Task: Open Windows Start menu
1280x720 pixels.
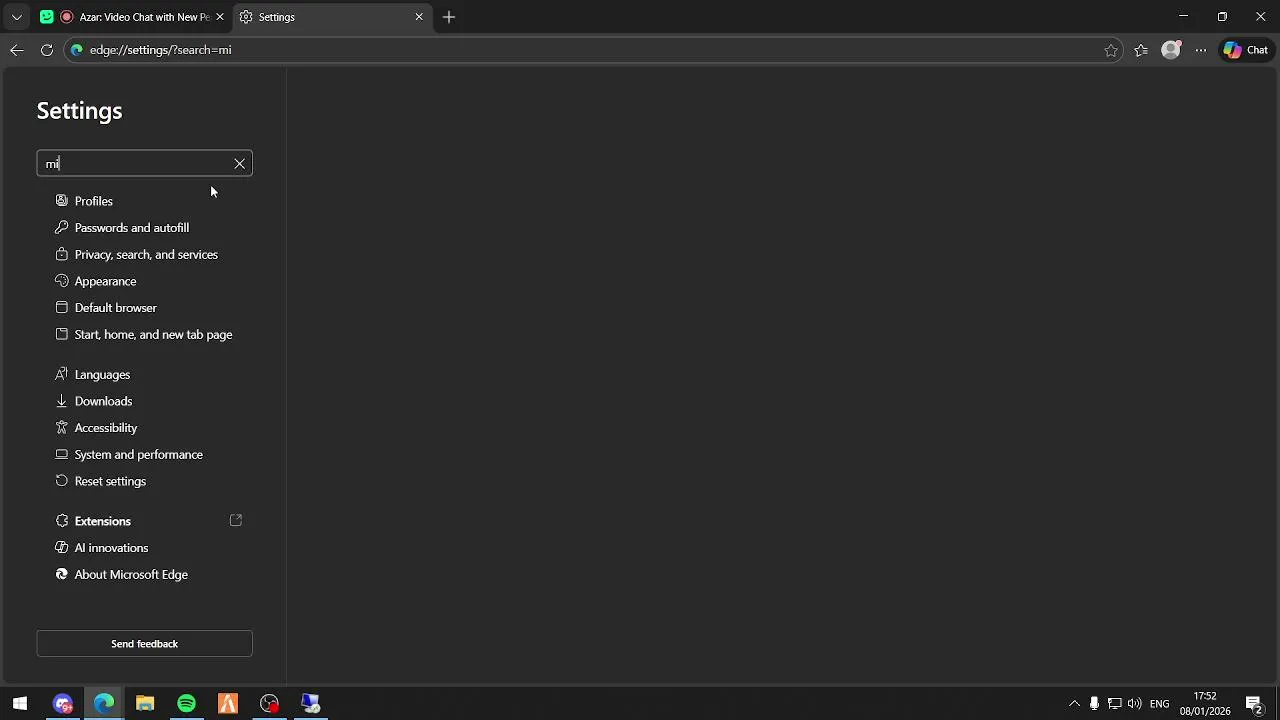Action: 20,704
